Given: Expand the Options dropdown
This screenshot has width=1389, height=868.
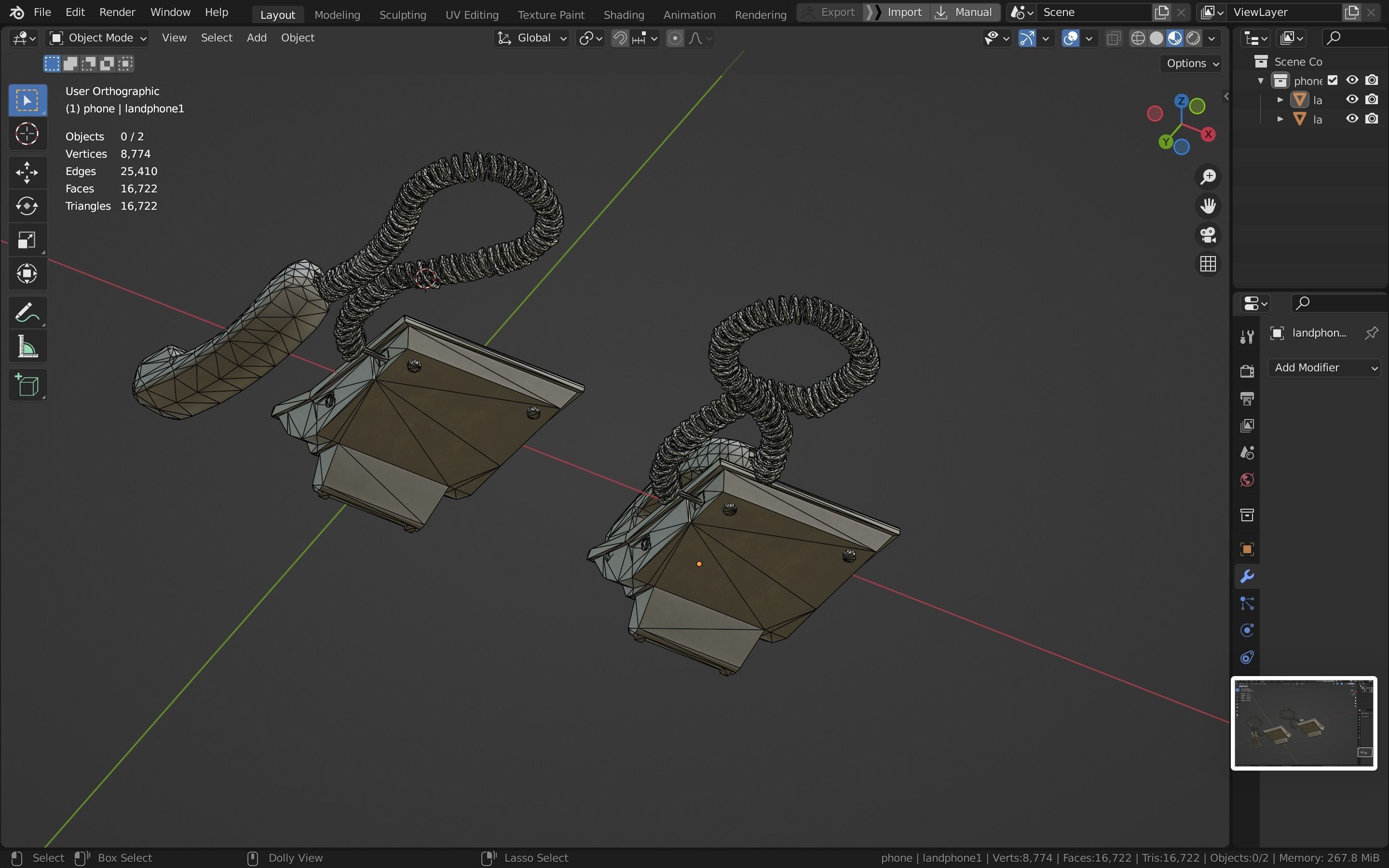Looking at the screenshot, I should [x=1192, y=63].
